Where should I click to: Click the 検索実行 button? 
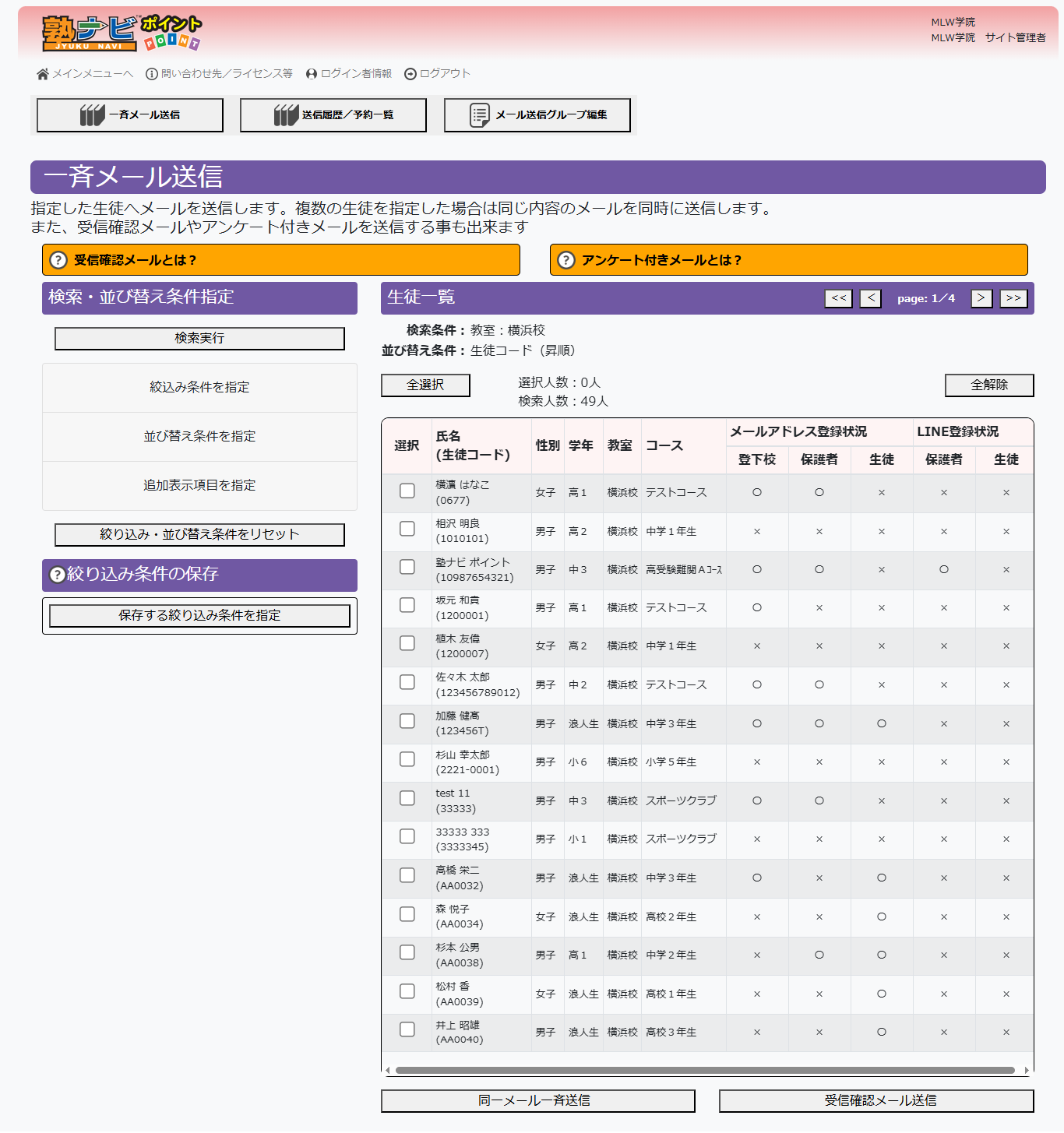pos(199,339)
